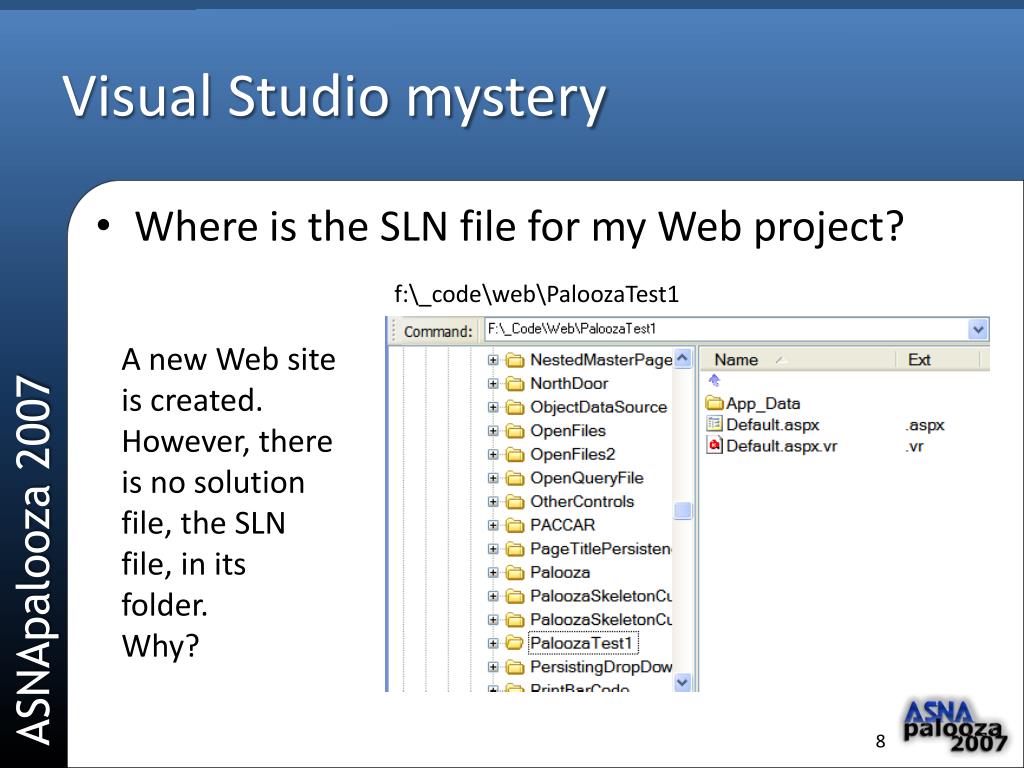
Task: Click the folder tree scrollbar thumb
Action: point(682,510)
